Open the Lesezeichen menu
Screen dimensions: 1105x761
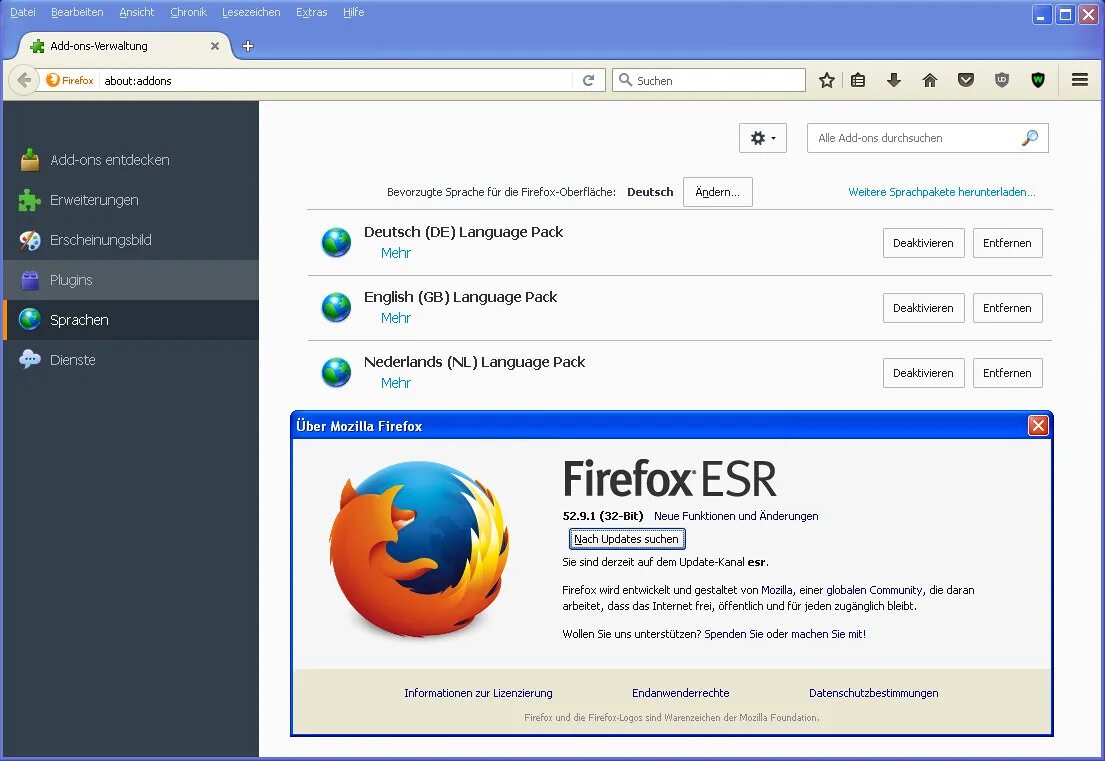point(251,12)
